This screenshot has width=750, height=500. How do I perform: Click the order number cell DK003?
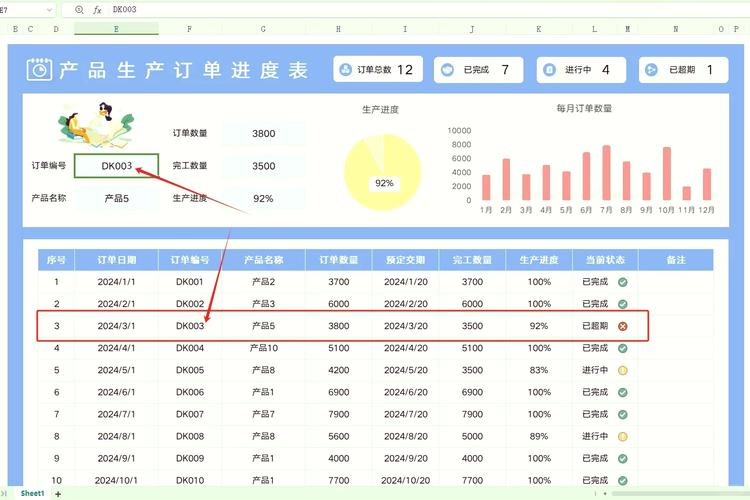116,166
